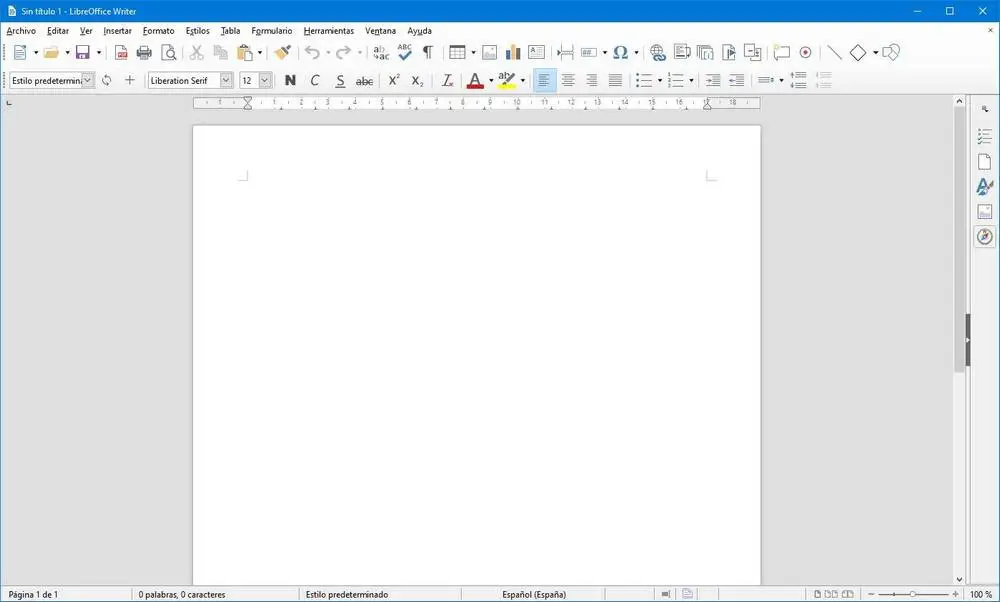Open the Formato menu
1000x602 pixels.
pyautogui.click(x=158, y=31)
